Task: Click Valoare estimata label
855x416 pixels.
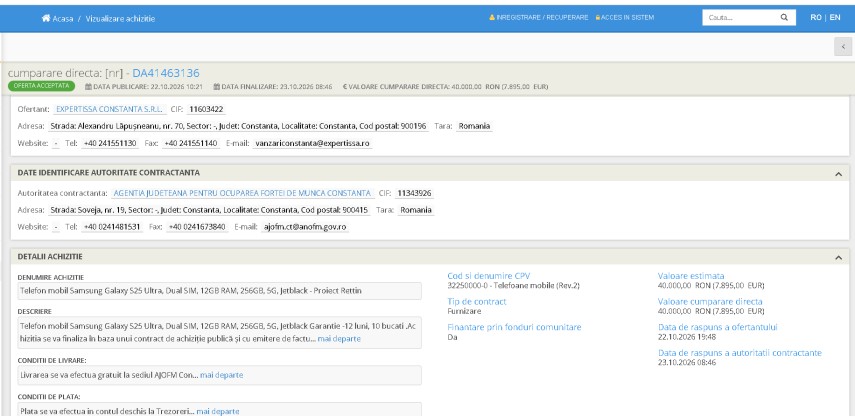Action: 691,276
